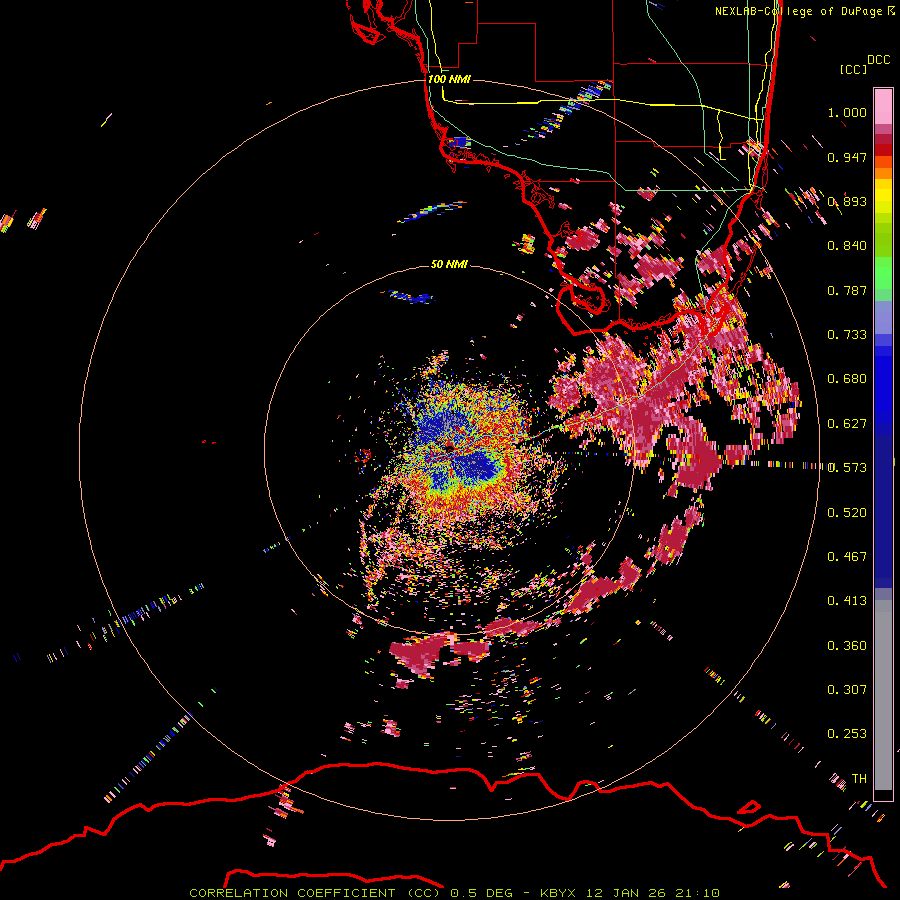Select the 0.947 scale label

click(x=847, y=157)
